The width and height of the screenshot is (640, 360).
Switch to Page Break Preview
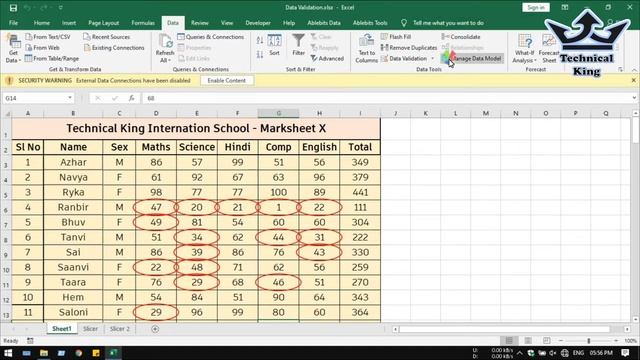[x=547, y=340]
